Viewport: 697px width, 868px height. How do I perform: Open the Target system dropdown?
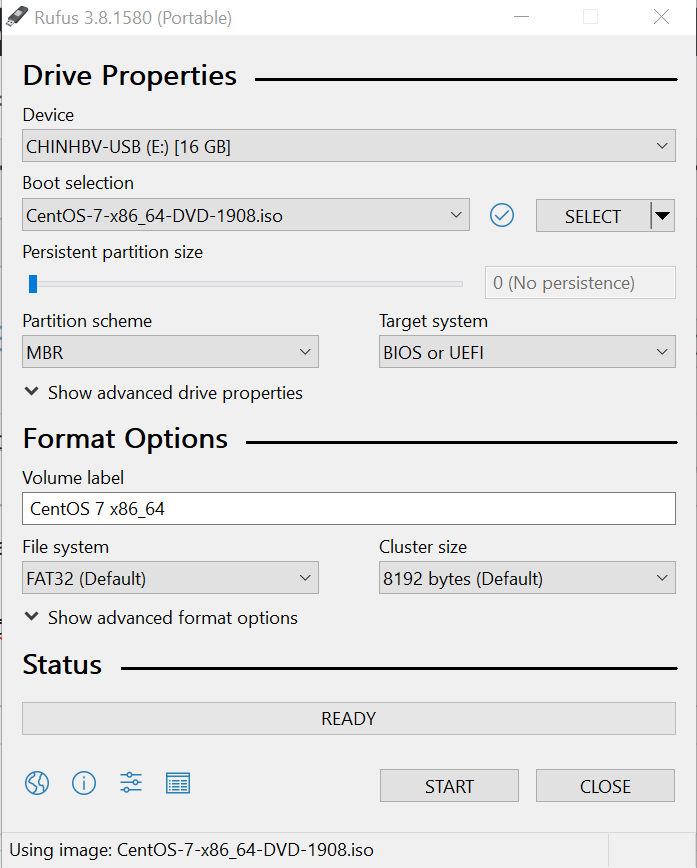click(527, 353)
